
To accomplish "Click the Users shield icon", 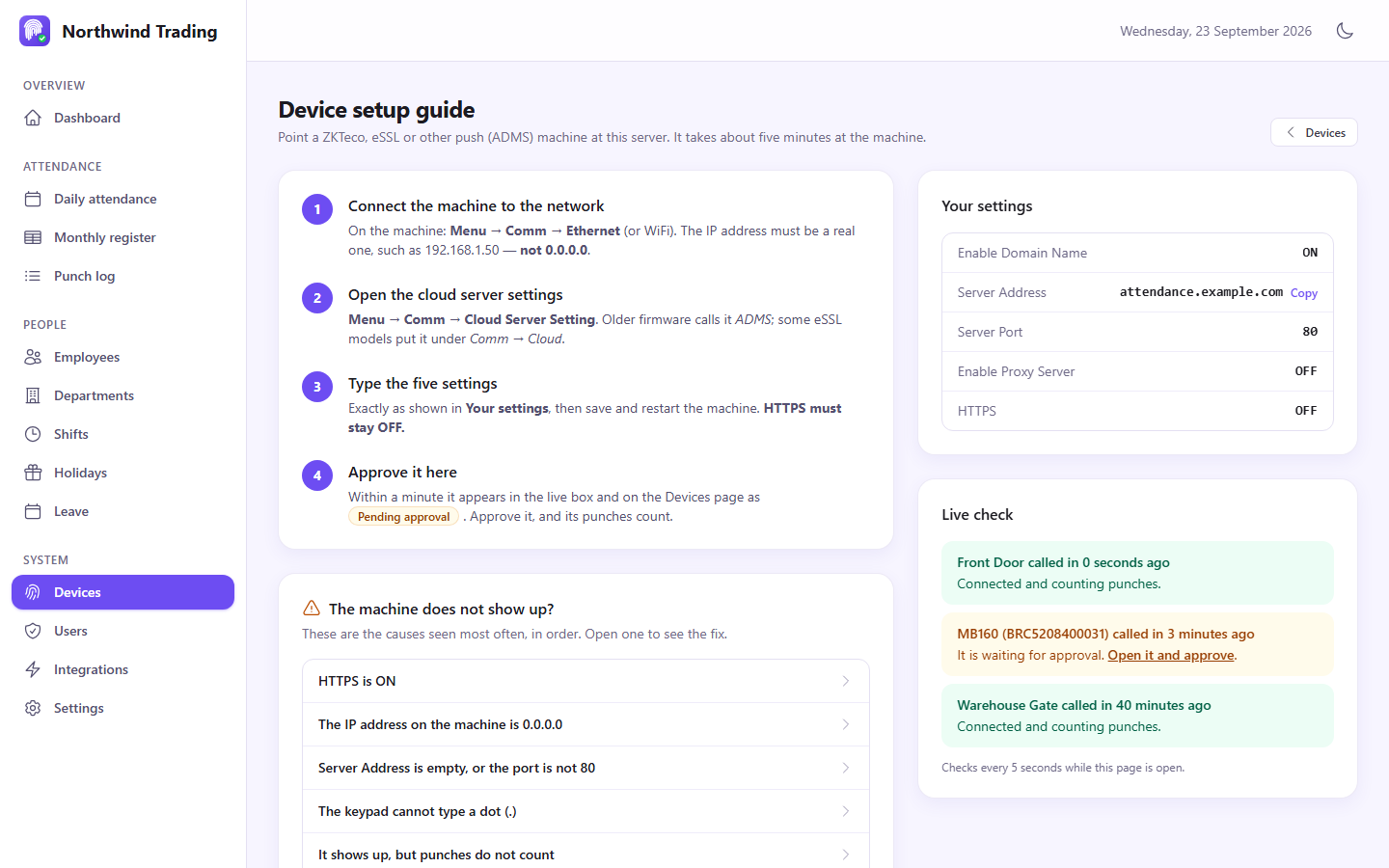I will 33,631.
